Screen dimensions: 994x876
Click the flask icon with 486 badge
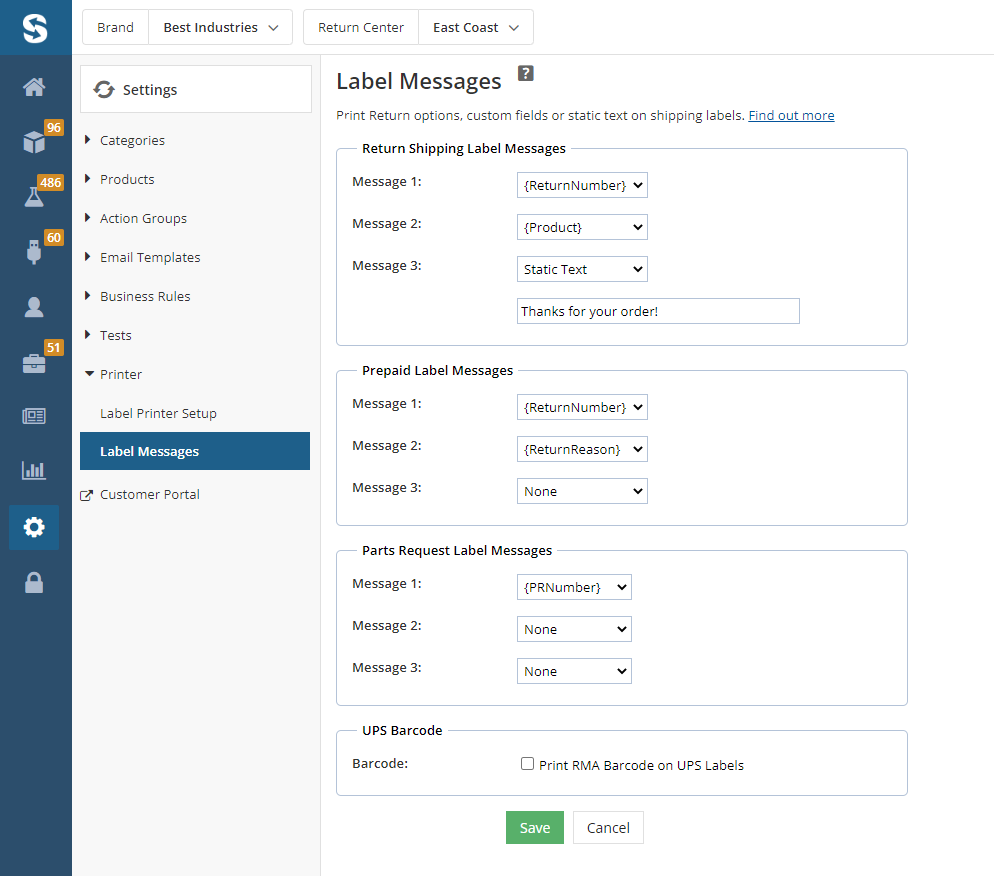point(34,196)
